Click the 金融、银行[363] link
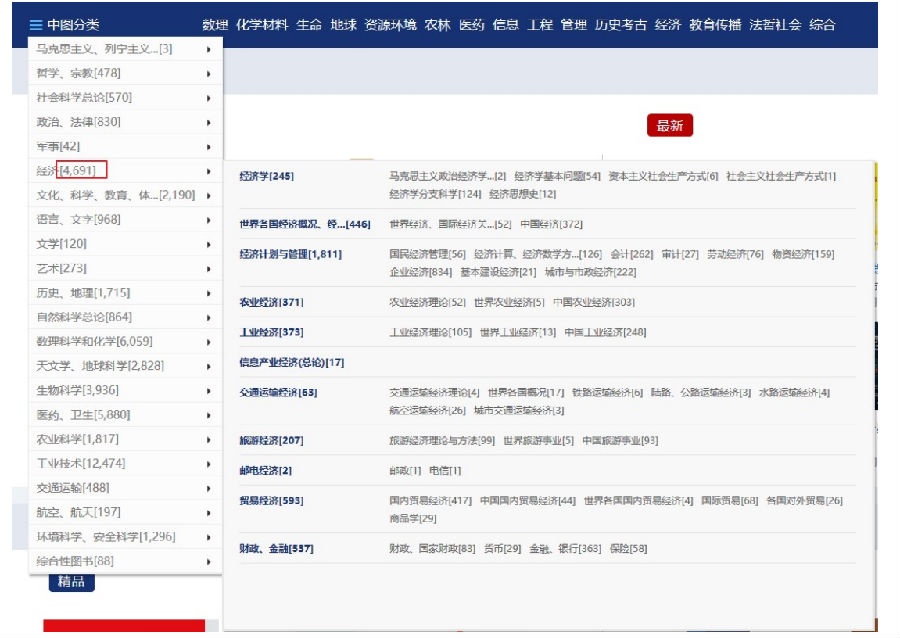 565,548
